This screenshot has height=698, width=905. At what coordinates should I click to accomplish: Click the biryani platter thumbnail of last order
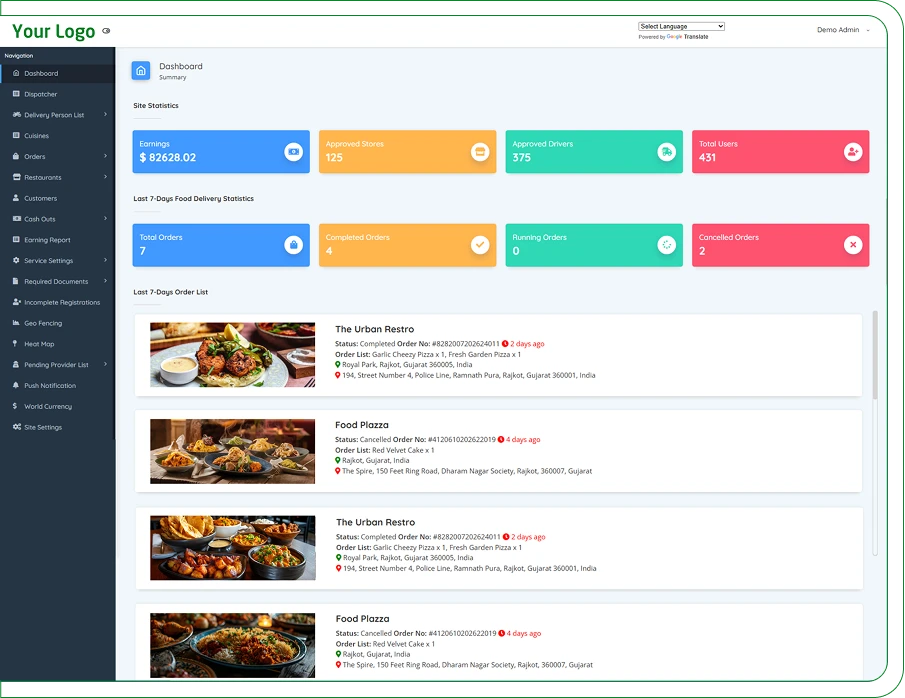pos(233,645)
